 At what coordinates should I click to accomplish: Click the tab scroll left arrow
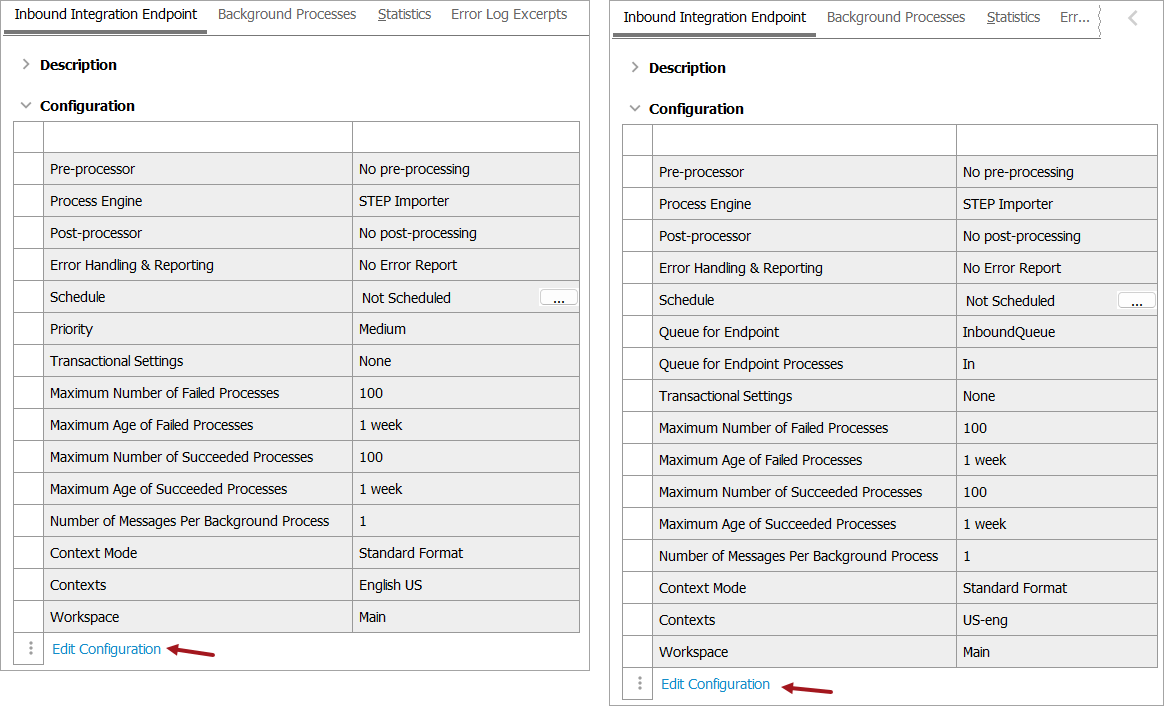1132,18
